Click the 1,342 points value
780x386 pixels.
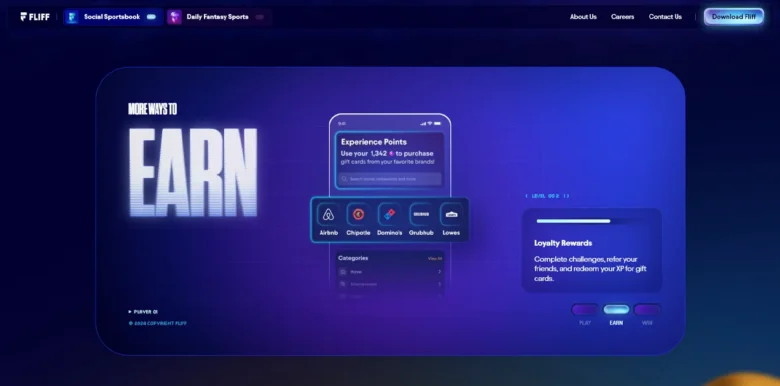point(379,154)
